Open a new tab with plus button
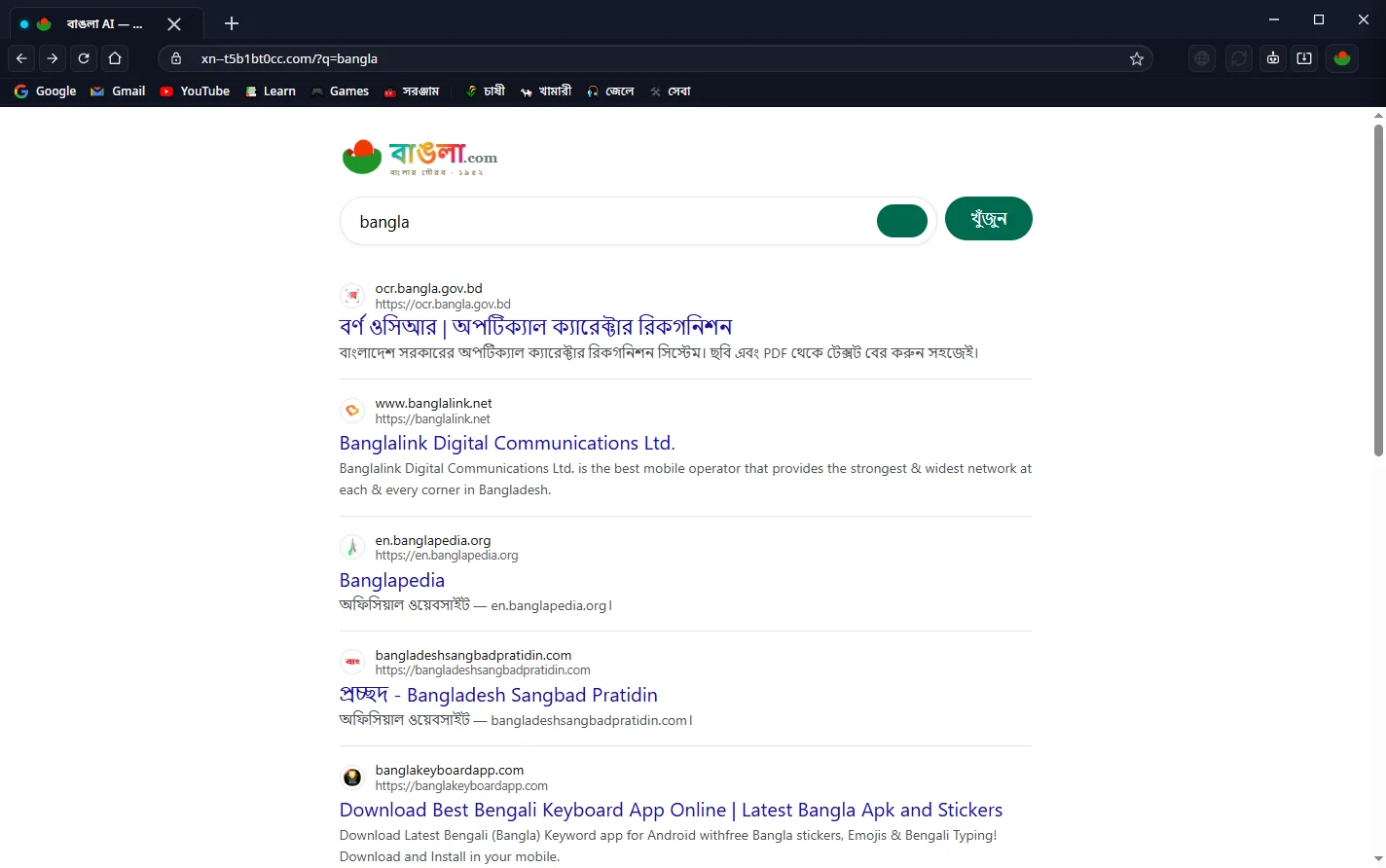Image resolution: width=1386 pixels, height=868 pixels. click(232, 23)
